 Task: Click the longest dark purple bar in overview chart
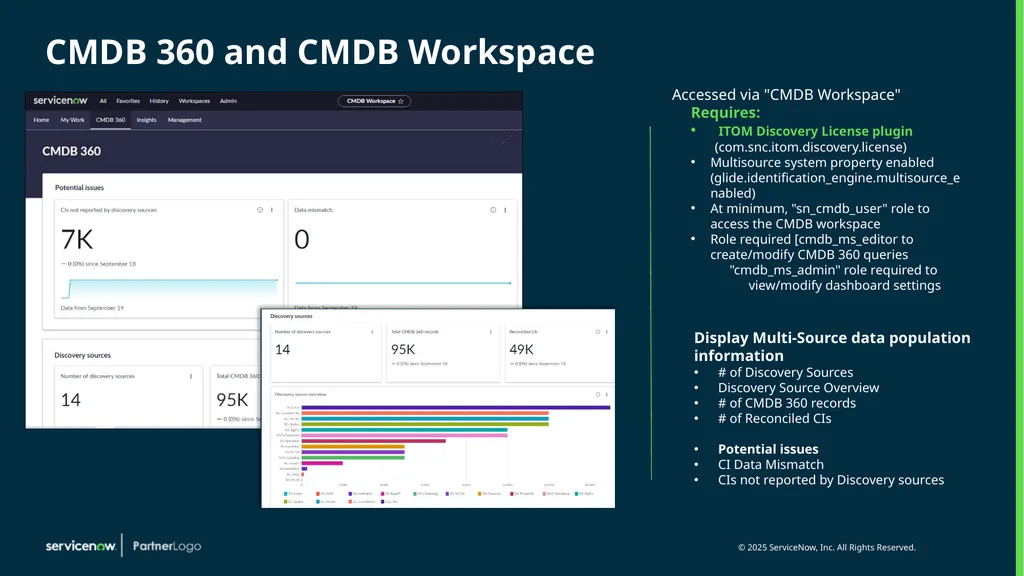coord(456,408)
